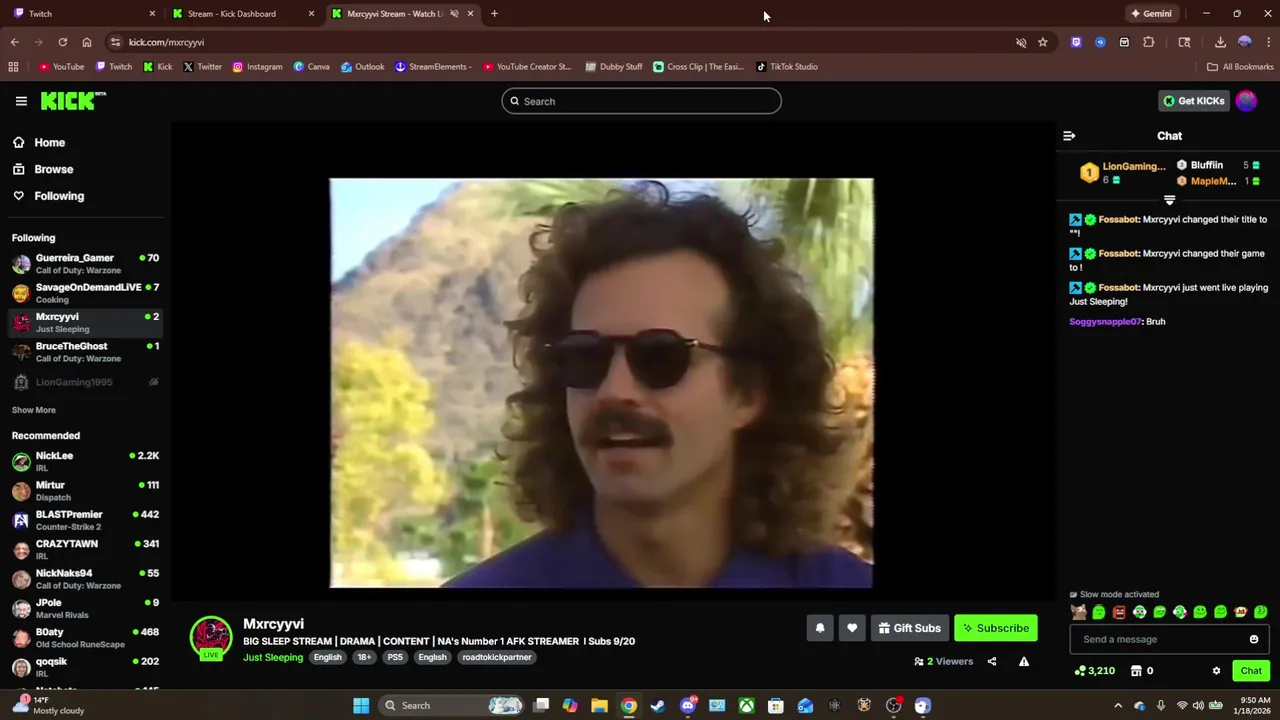1280x720 pixels.
Task: Share the stream via share icon
Action: (992, 661)
